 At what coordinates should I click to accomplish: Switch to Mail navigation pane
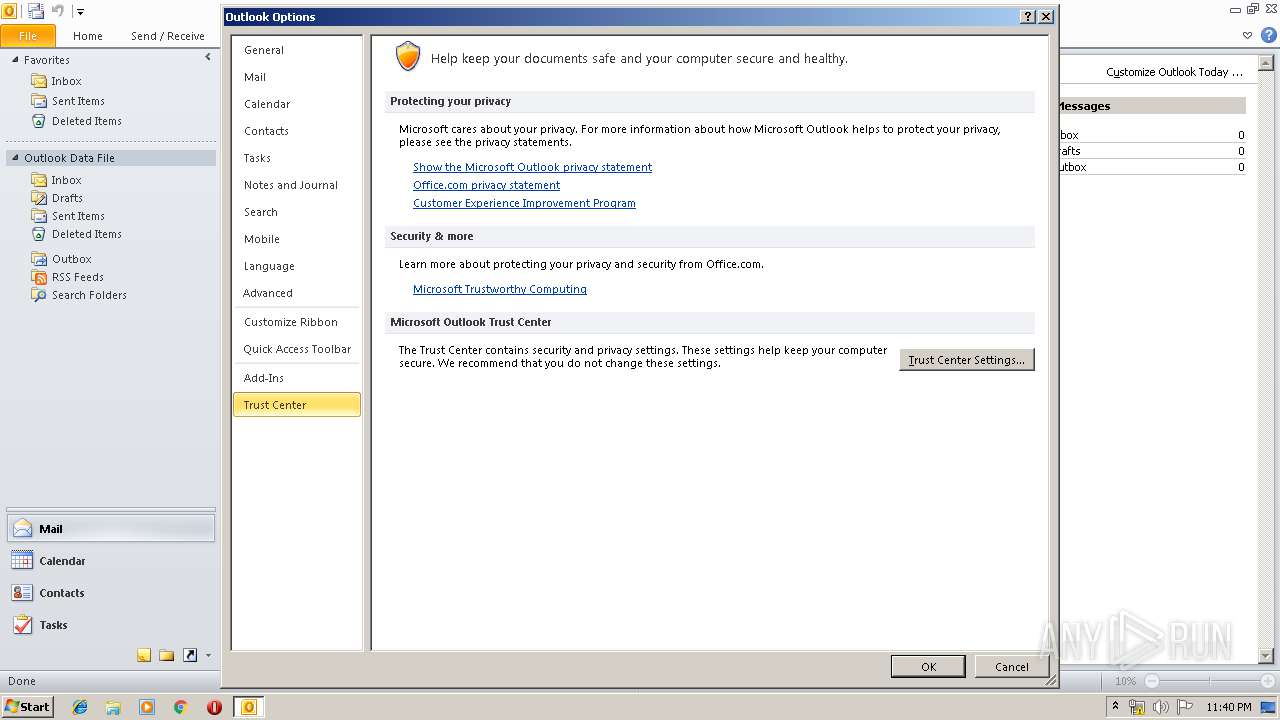(110, 529)
